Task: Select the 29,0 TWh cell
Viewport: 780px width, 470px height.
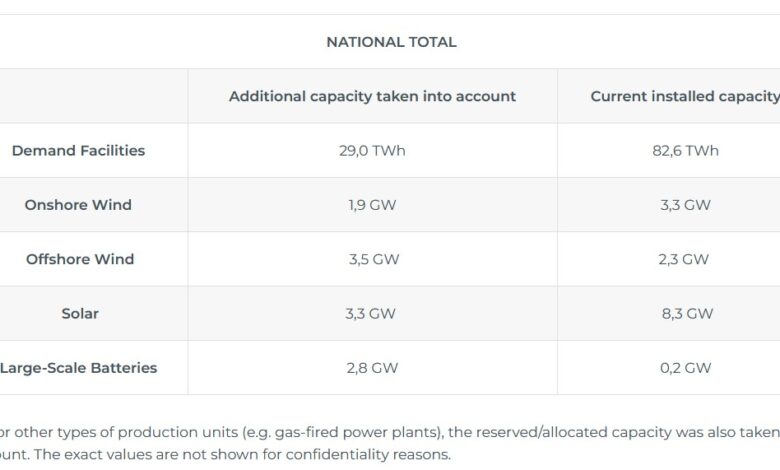Action: [x=372, y=150]
